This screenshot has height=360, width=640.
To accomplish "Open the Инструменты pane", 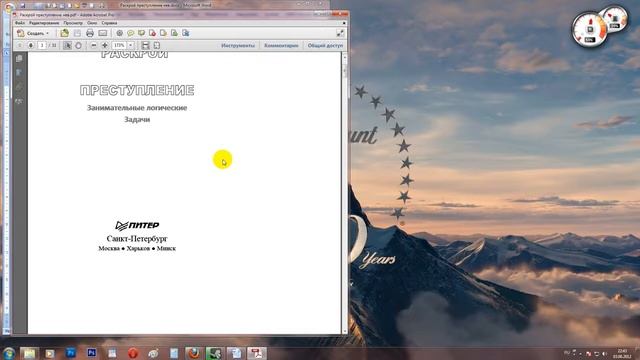I will coord(238,45).
